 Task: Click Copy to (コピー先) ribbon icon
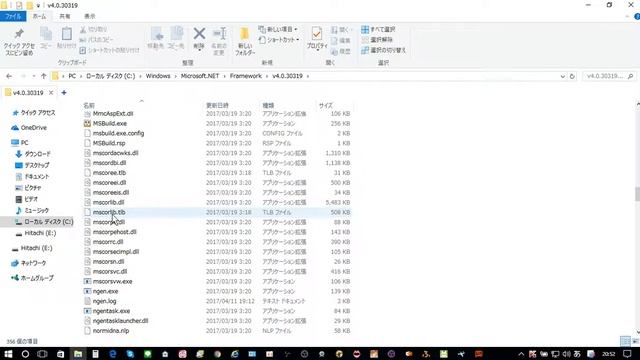click(176, 38)
